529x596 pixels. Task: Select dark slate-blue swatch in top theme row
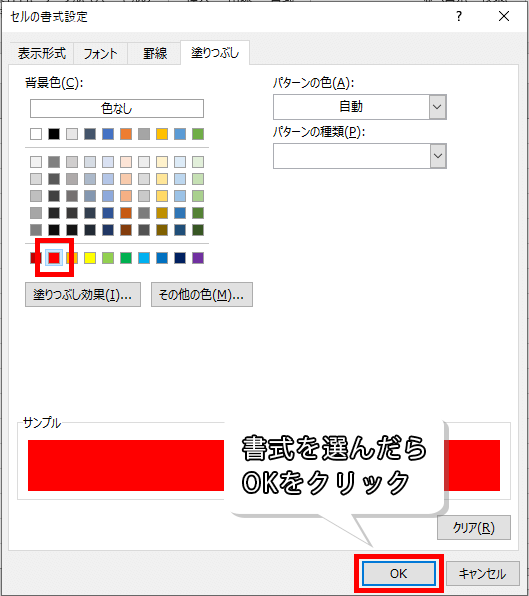90,134
